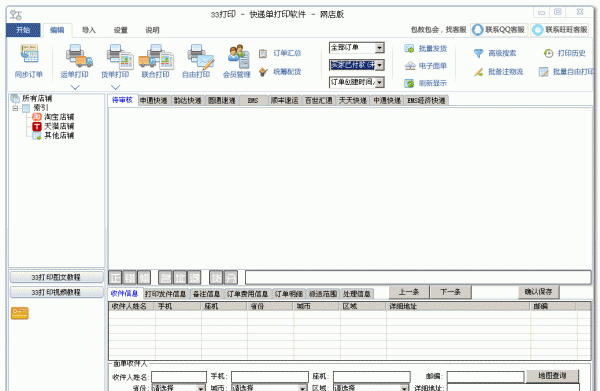600x391 pixels.
Task: Collapse the 索引 tree node
Action: pos(15,108)
